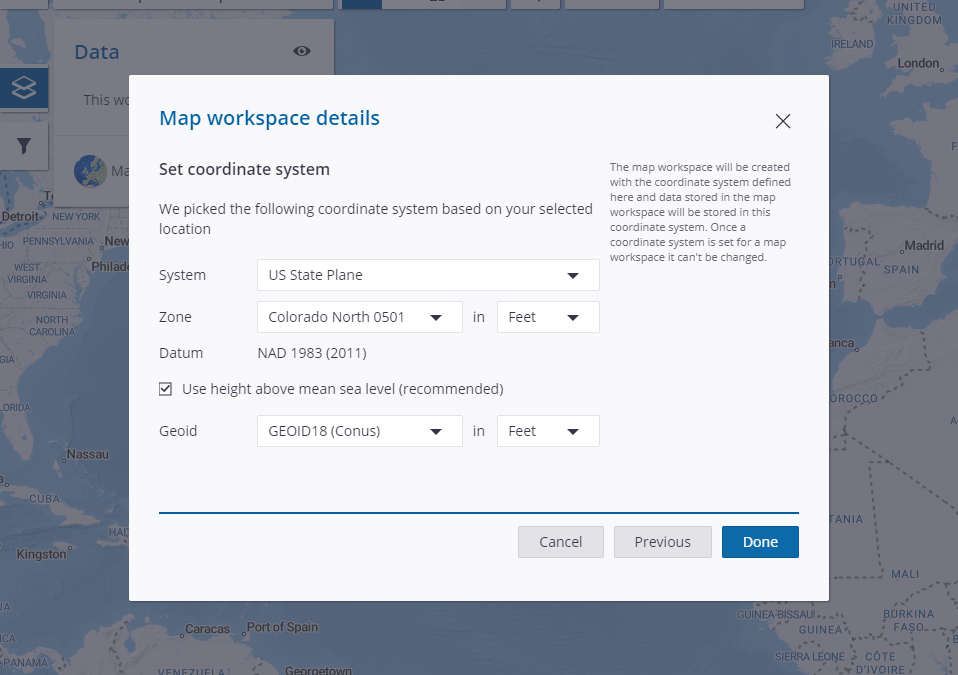Click the SPAIN label on the map
Viewport: 958px width, 675px height.
tap(901, 269)
